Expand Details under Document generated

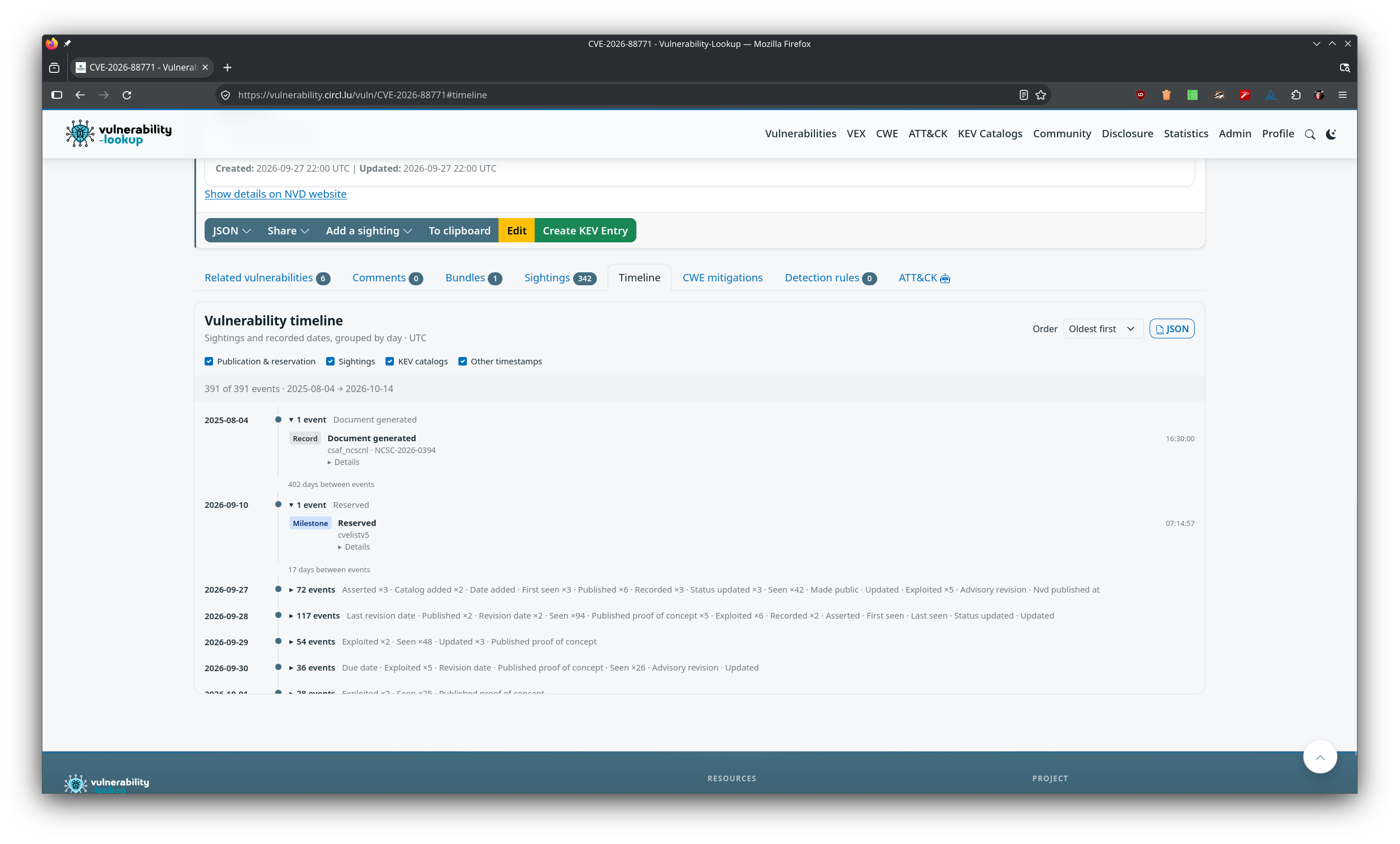click(343, 462)
